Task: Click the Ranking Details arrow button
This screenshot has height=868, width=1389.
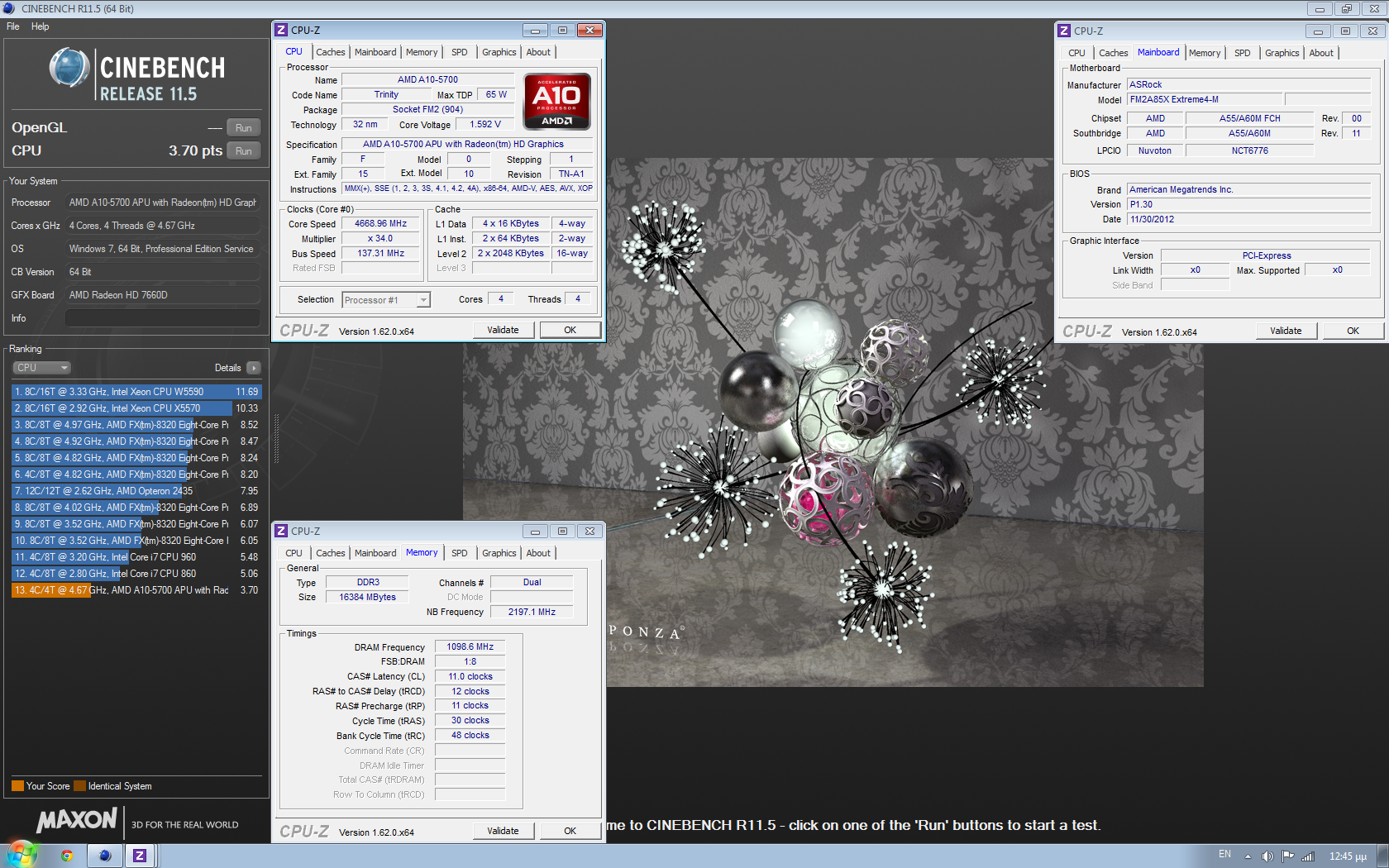Action: click(254, 368)
